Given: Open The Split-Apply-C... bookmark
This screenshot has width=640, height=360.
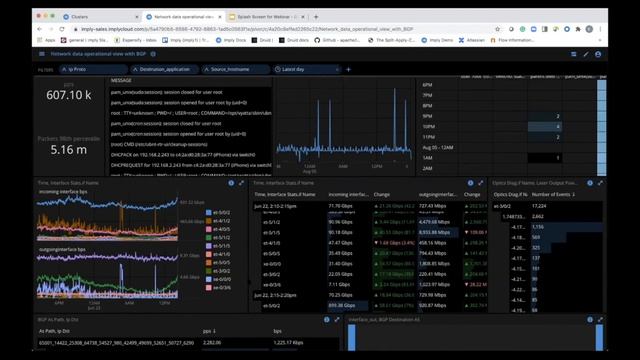Looking at the screenshot, I should pos(392,40).
